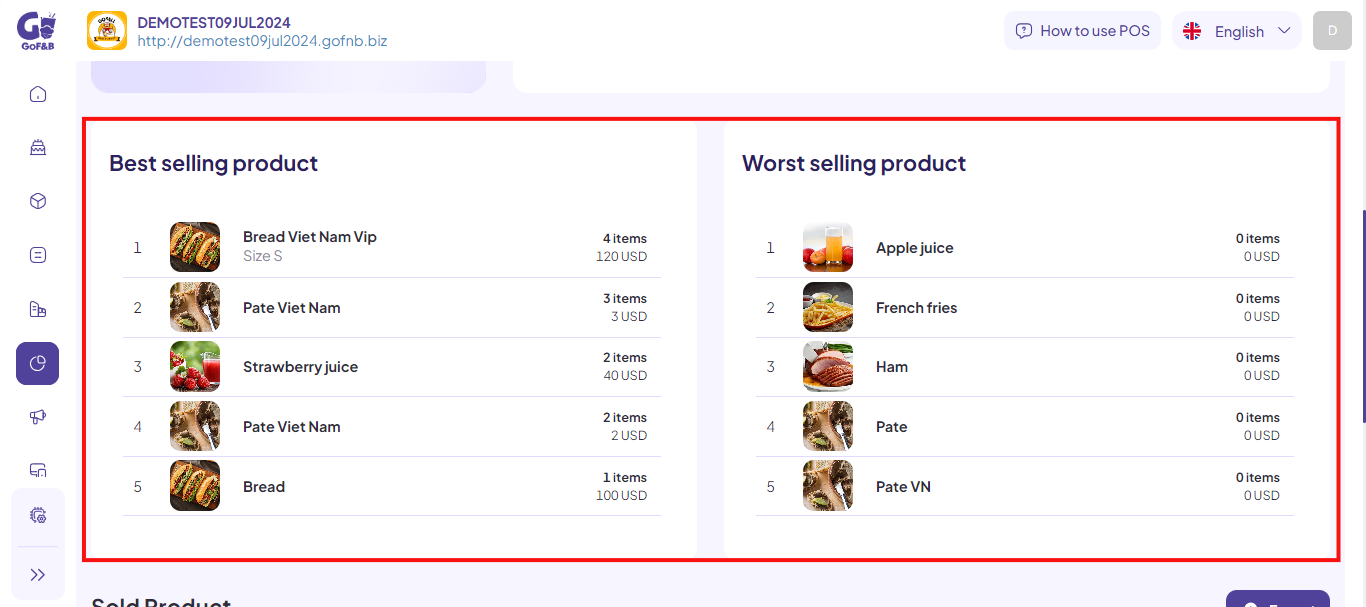Click the list-shaped sidebar icon
The width and height of the screenshot is (1366, 607).
tap(38, 255)
